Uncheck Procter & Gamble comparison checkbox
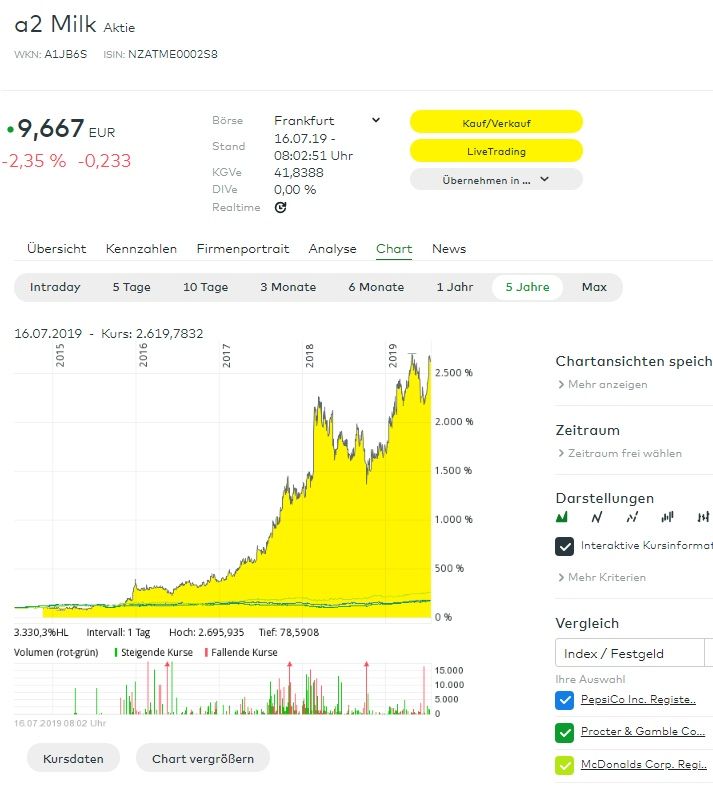 (564, 732)
